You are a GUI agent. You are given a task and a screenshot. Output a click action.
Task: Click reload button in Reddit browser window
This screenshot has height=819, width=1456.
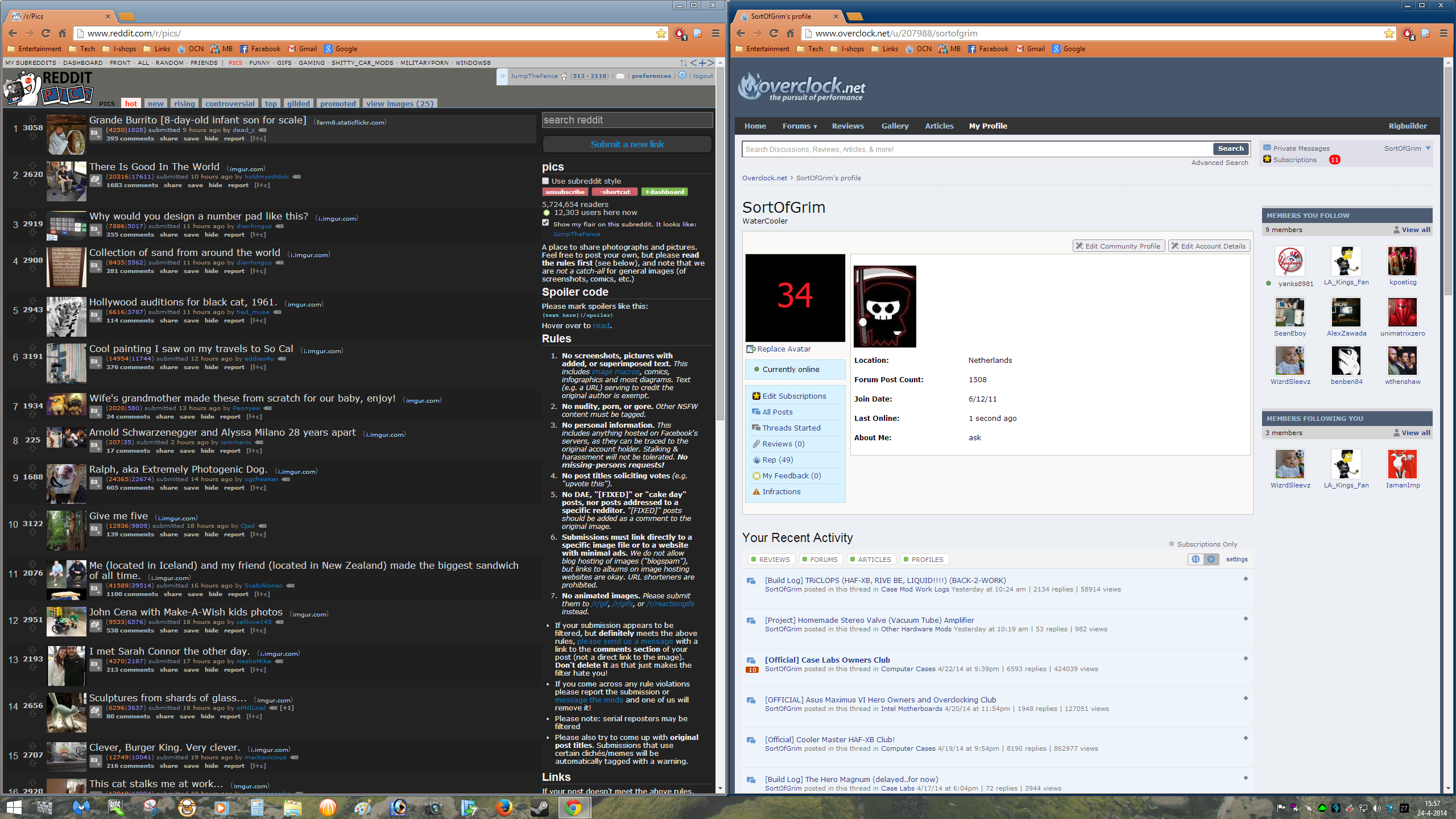(x=45, y=33)
